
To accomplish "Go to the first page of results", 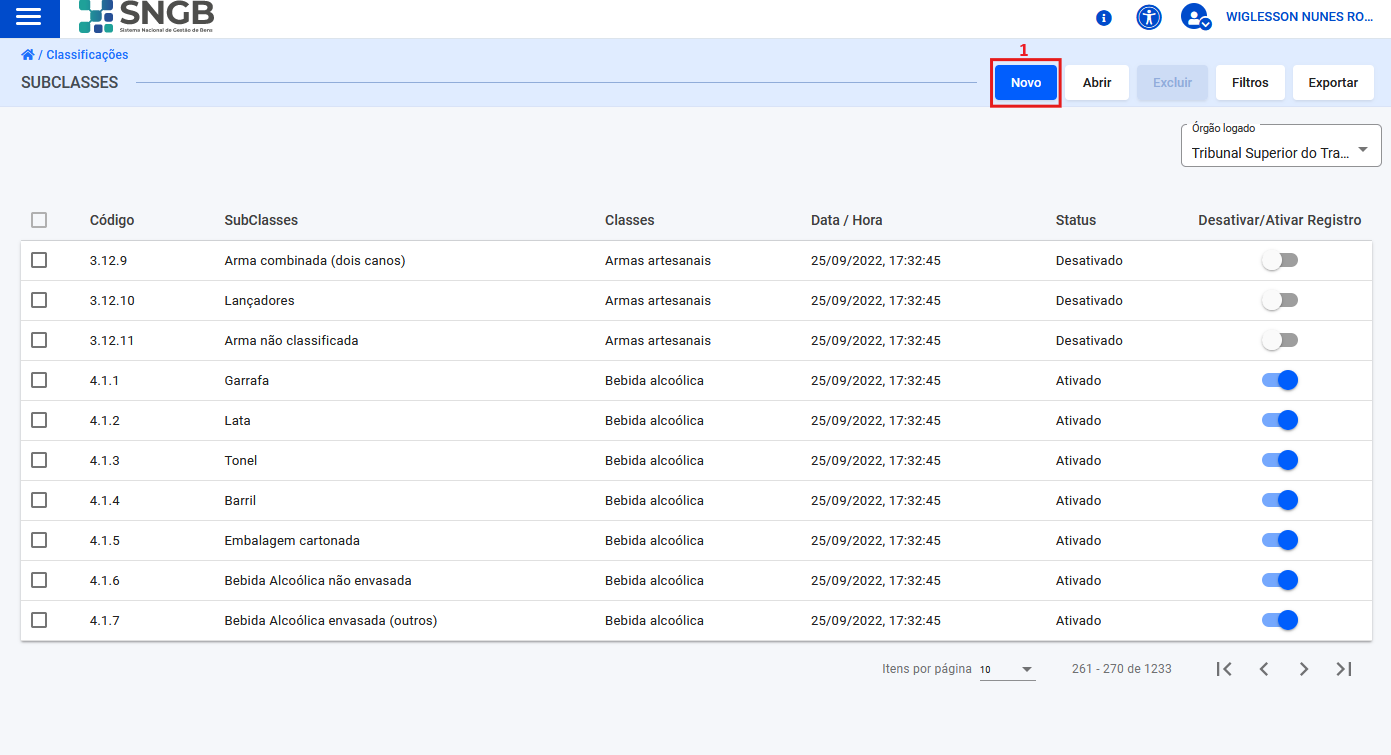I will tap(1224, 669).
